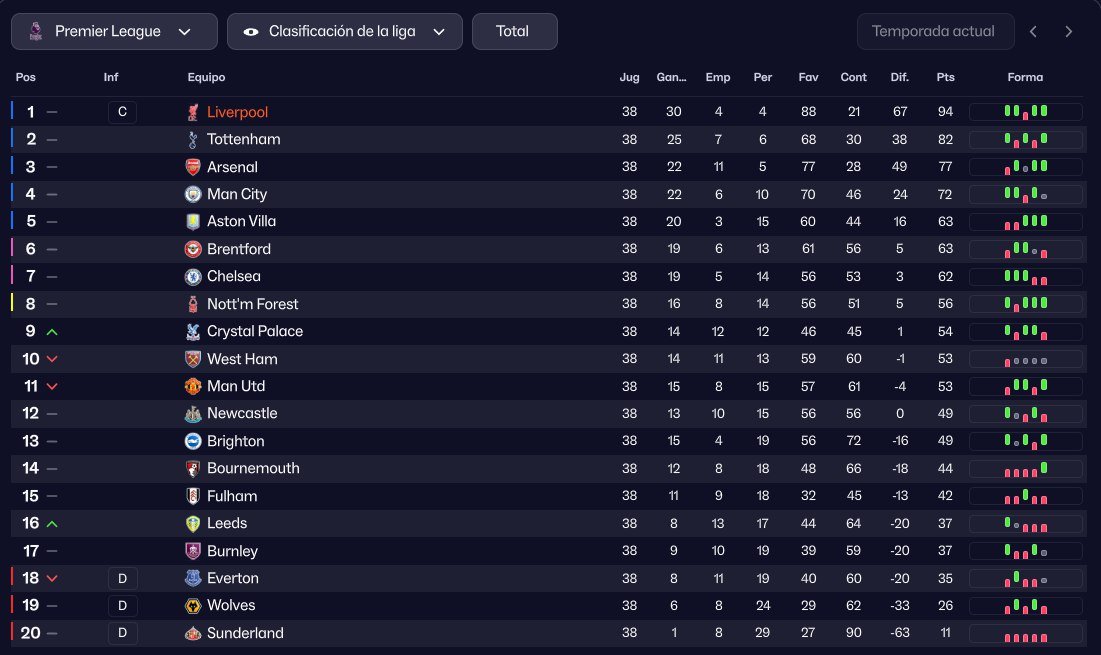The width and height of the screenshot is (1101, 655).
Task: Open the Clasificación de la liga dropdown
Action: point(344,31)
